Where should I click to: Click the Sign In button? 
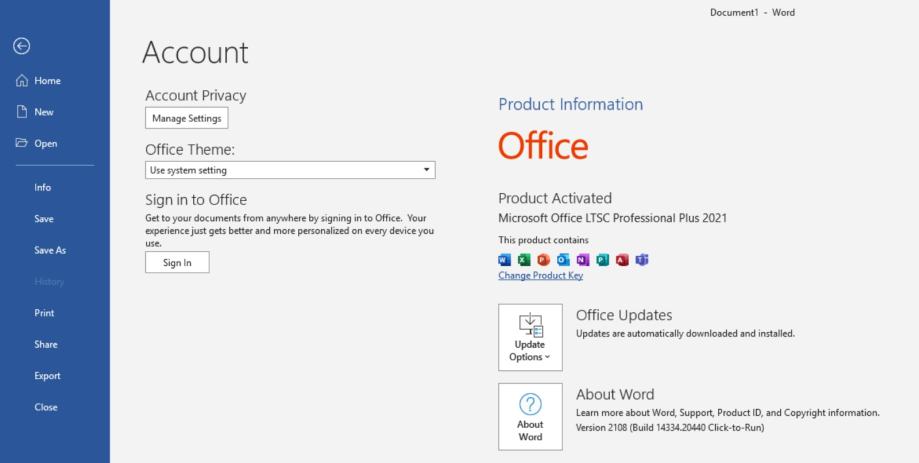[x=177, y=263]
